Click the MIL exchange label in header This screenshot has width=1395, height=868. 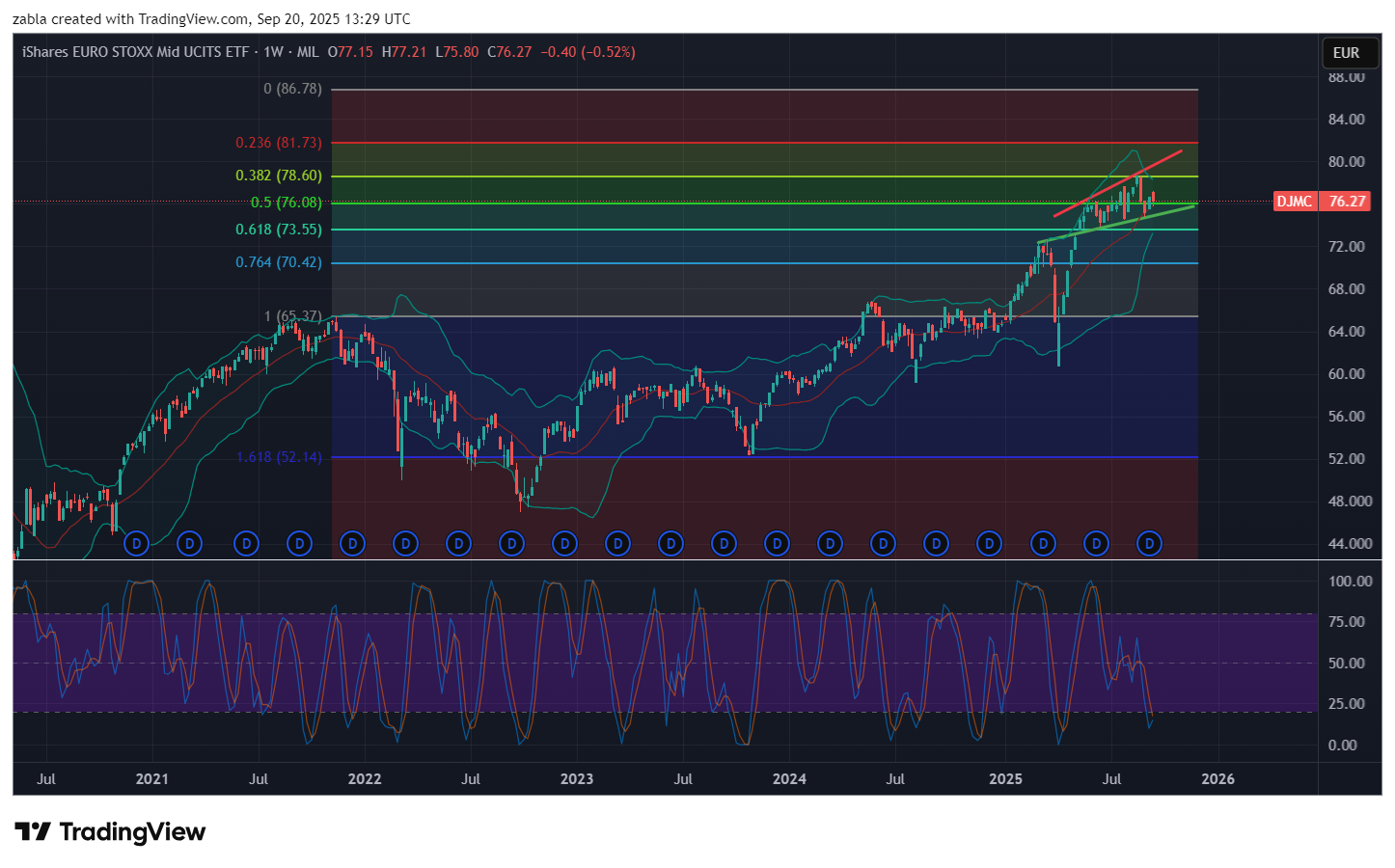[308, 52]
